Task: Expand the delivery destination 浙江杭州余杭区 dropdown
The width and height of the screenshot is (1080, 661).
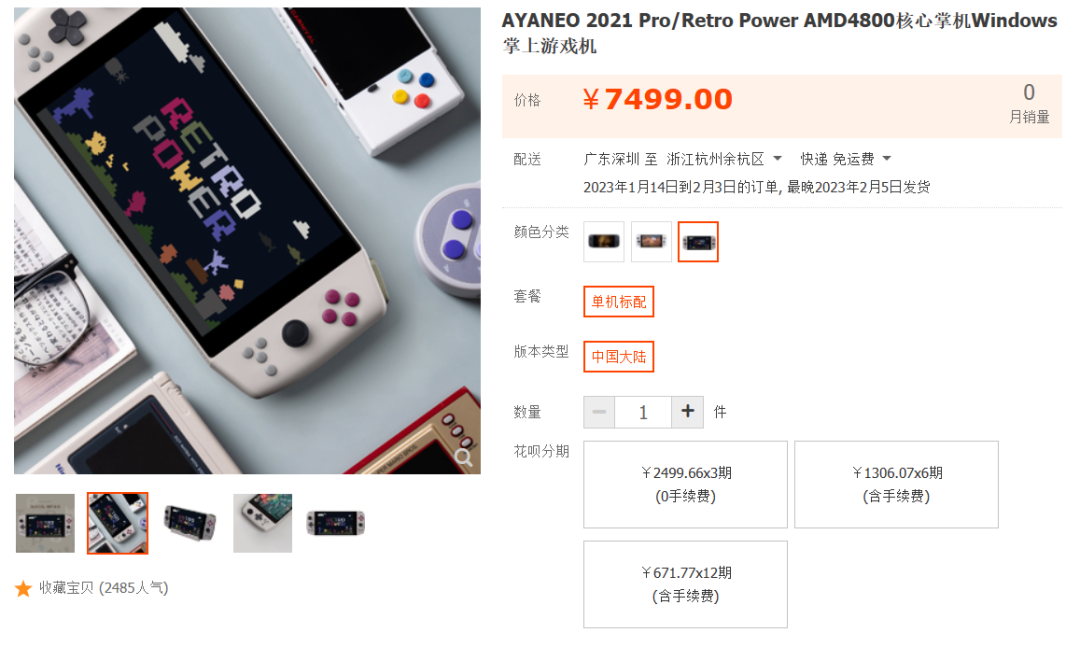Action: tap(724, 159)
